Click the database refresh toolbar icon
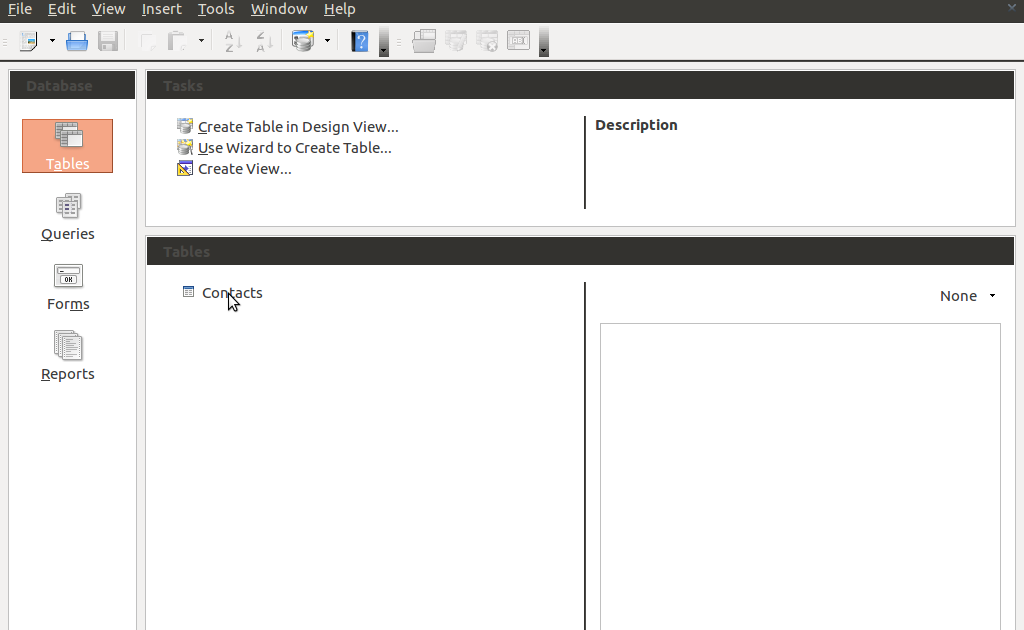The image size is (1024, 630). pyautogui.click(x=302, y=41)
